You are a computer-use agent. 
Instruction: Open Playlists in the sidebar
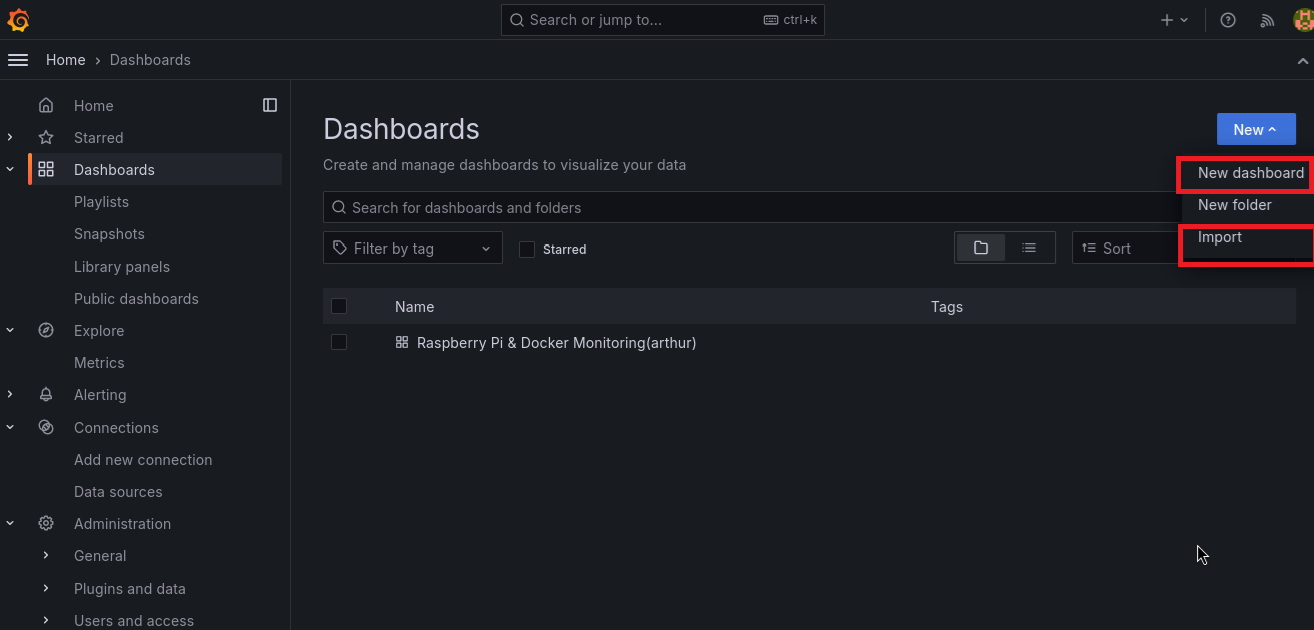click(101, 202)
